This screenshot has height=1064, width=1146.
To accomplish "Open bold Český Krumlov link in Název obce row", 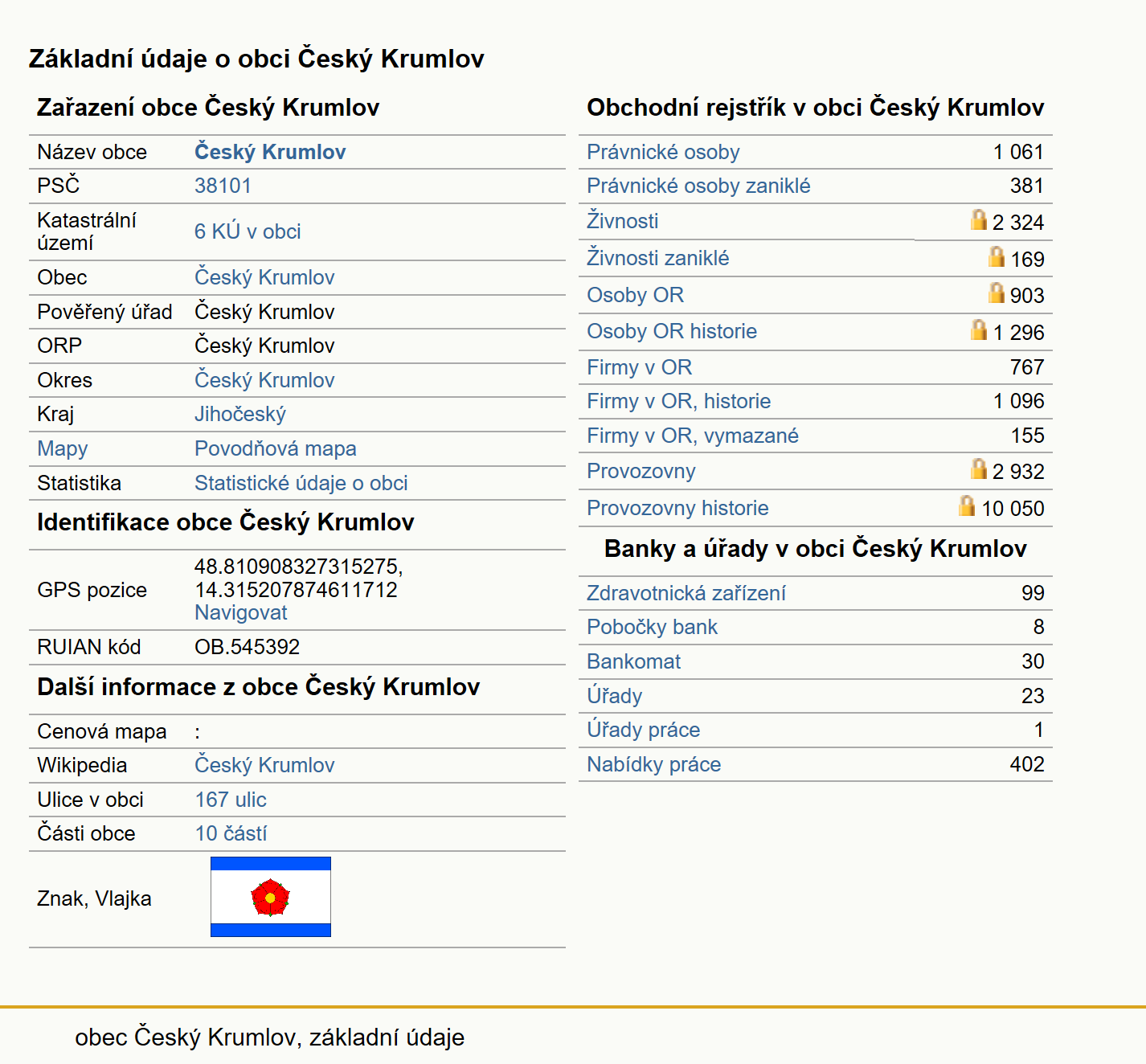I will (270, 152).
